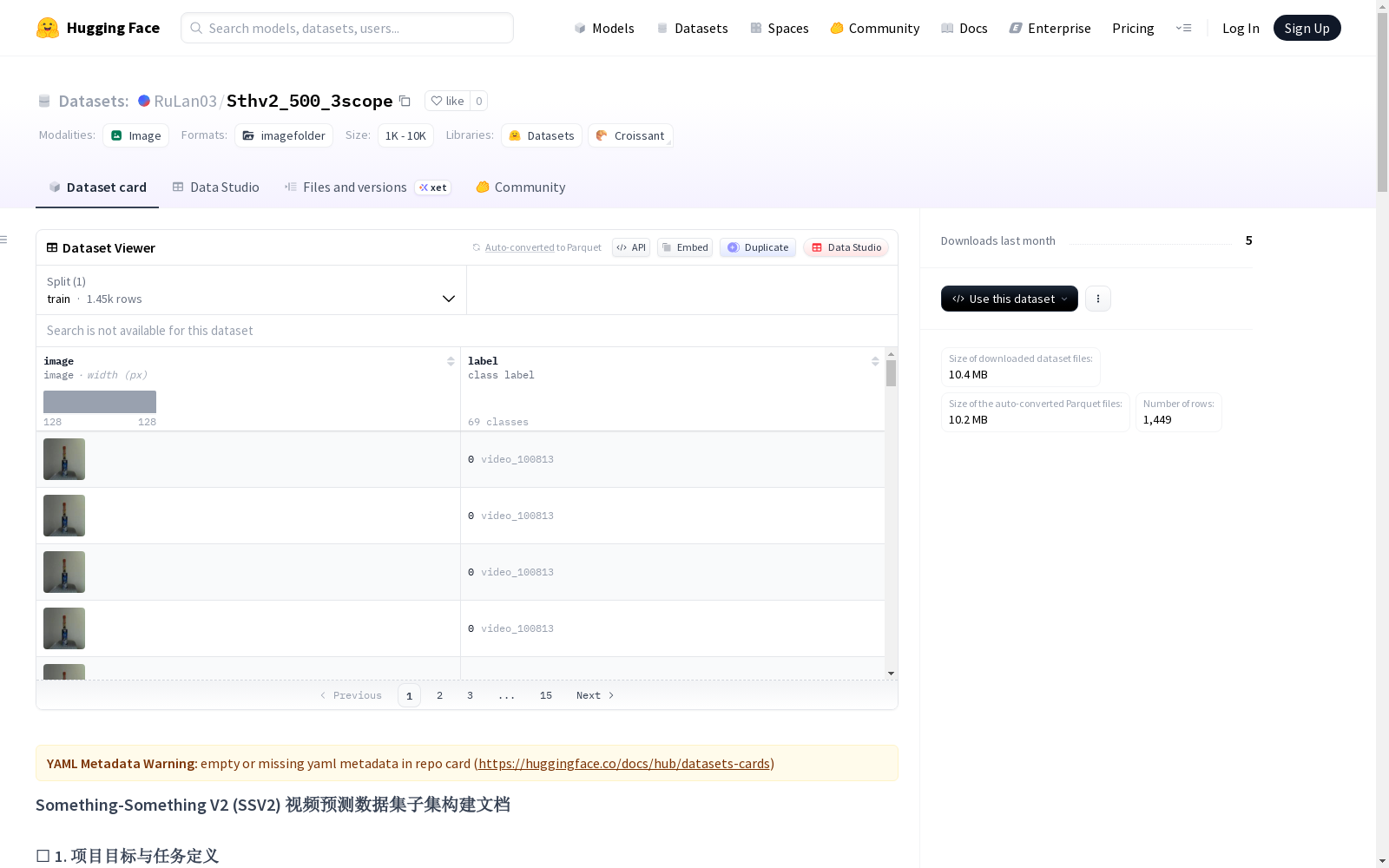Open the Data Studio tab
The height and width of the screenshot is (868, 1389).
(216, 187)
